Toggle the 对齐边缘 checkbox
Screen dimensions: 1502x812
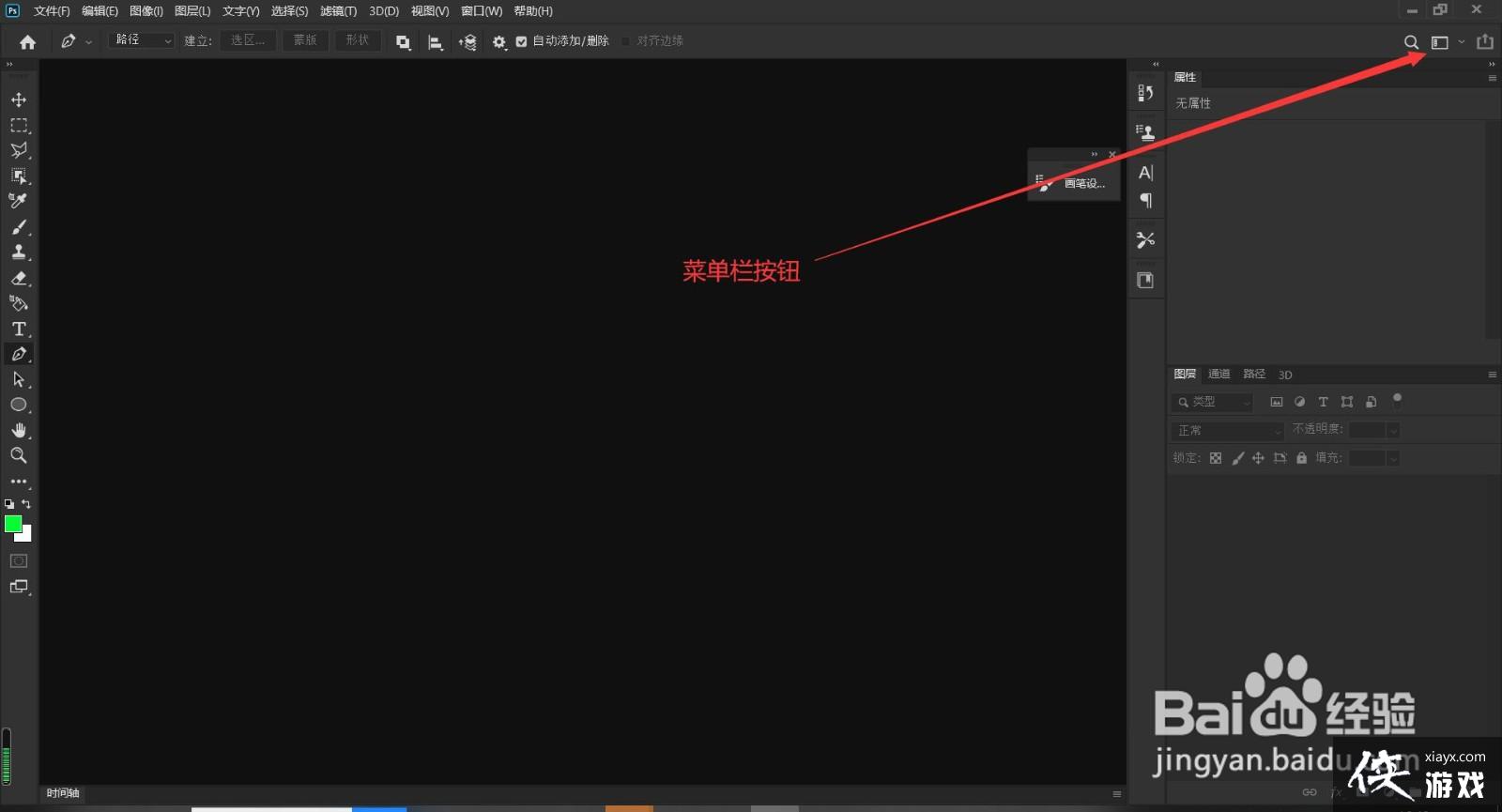pos(626,41)
